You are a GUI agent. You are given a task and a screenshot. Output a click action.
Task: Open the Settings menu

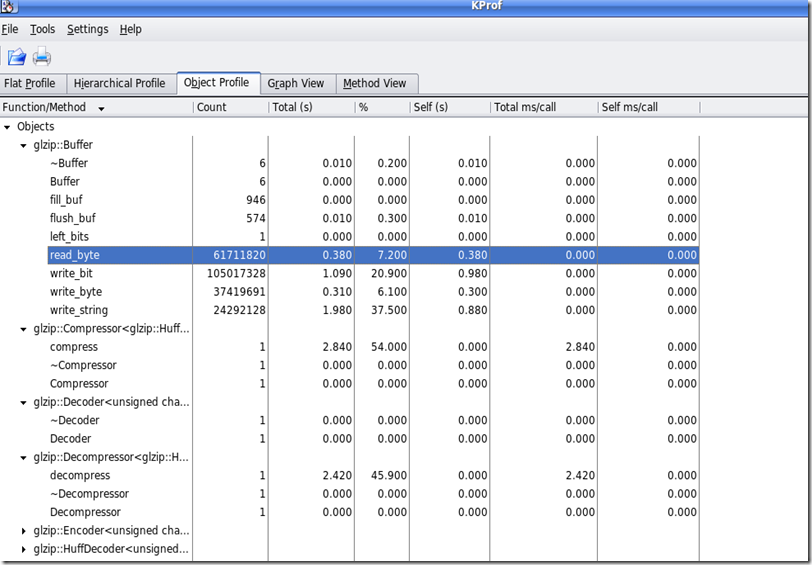click(87, 29)
